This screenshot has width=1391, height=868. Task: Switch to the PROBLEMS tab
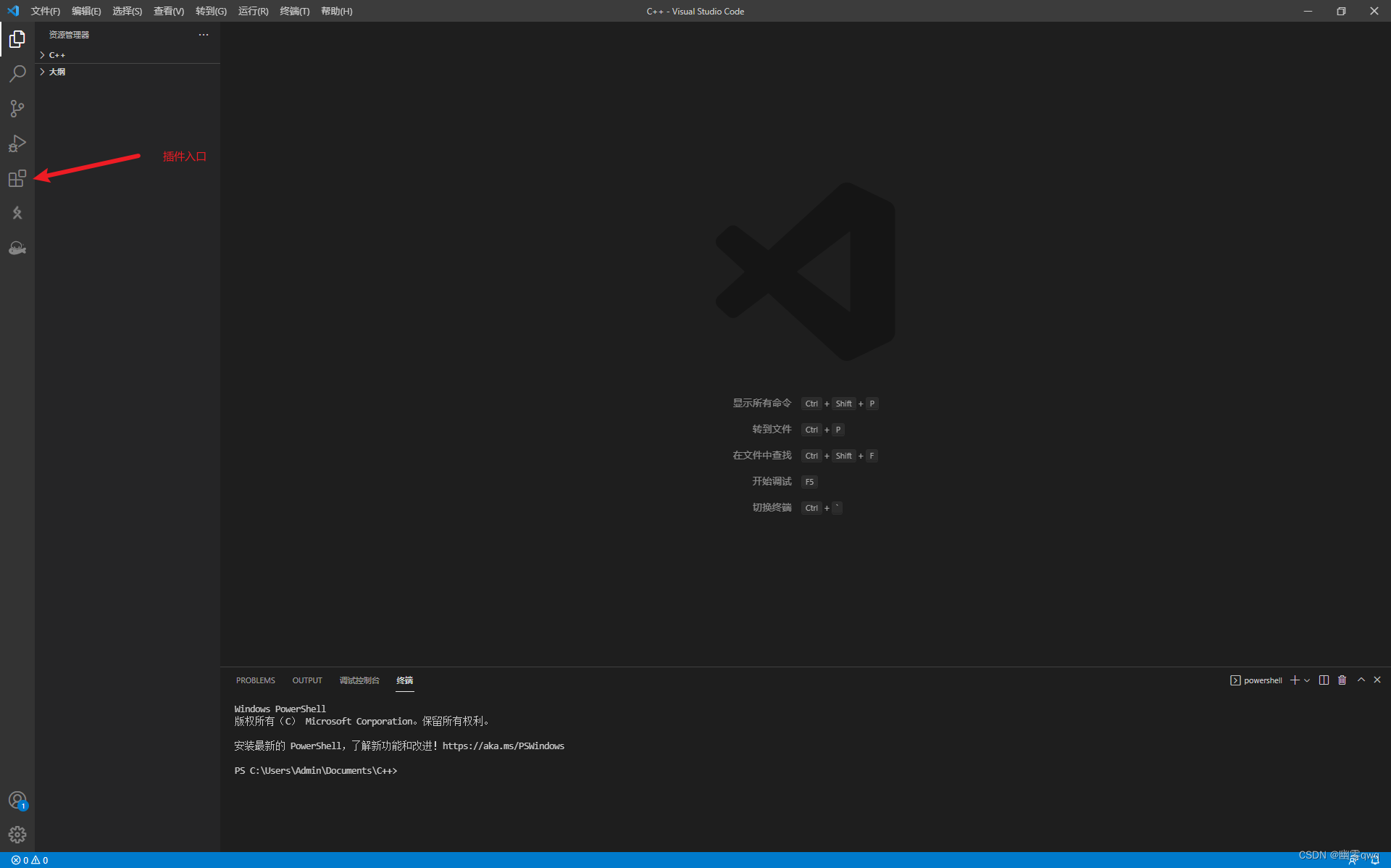click(255, 680)
